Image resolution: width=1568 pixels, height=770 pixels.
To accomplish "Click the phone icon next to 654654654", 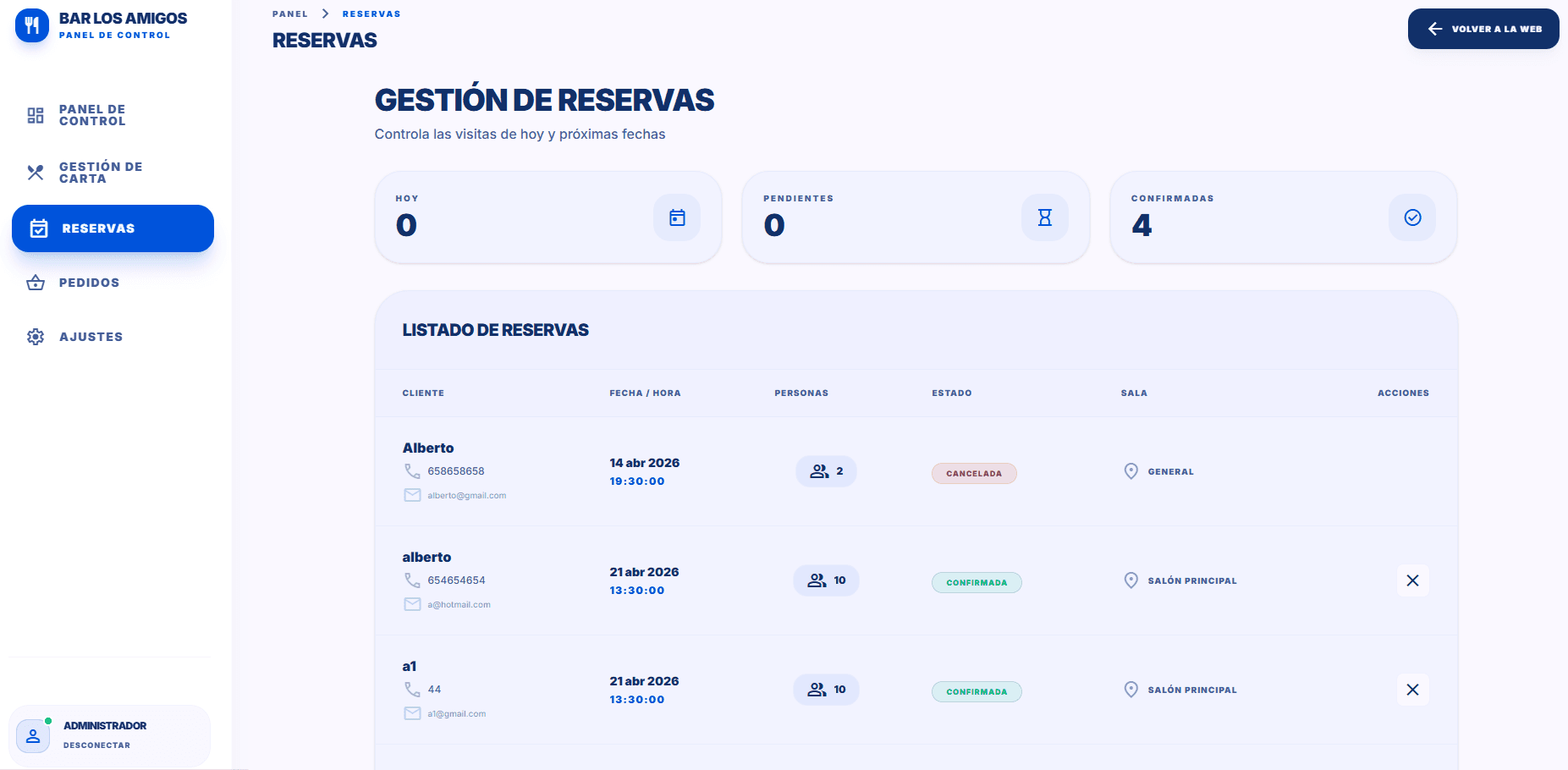I will point(412,580).
